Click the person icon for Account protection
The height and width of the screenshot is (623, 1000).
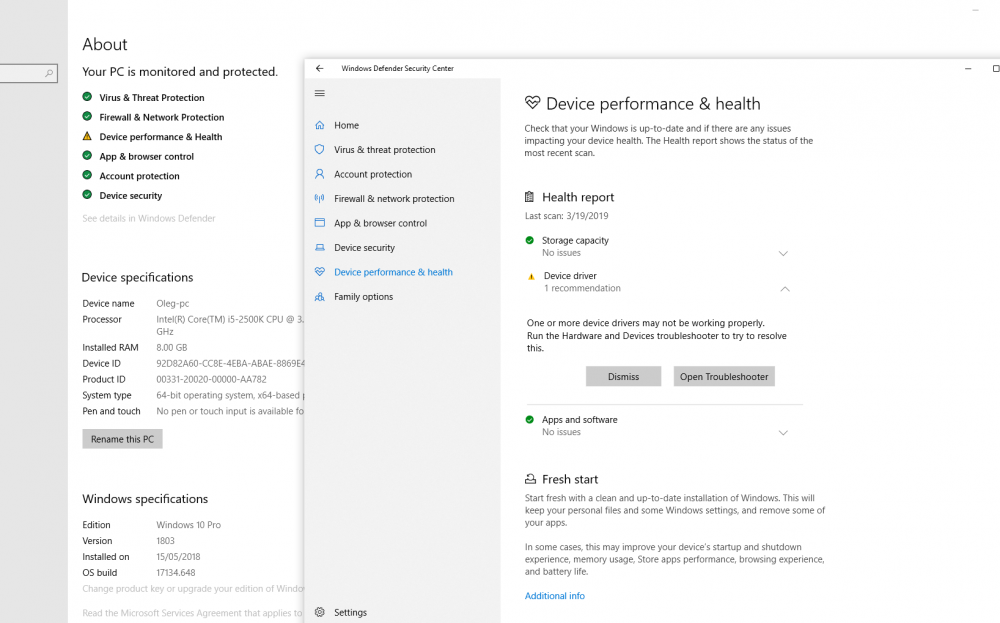[x=320, y=173]
